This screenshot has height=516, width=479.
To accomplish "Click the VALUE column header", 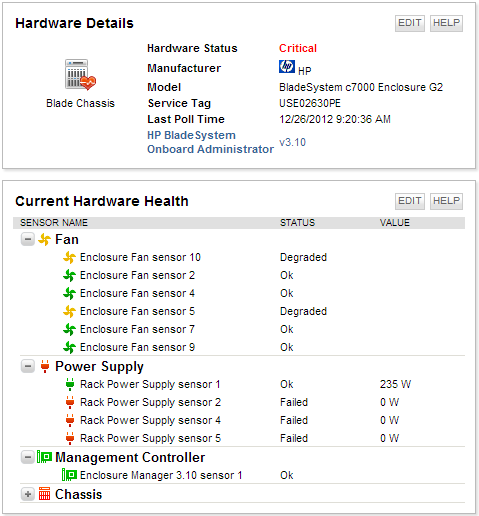I will (x=395, y=223).
